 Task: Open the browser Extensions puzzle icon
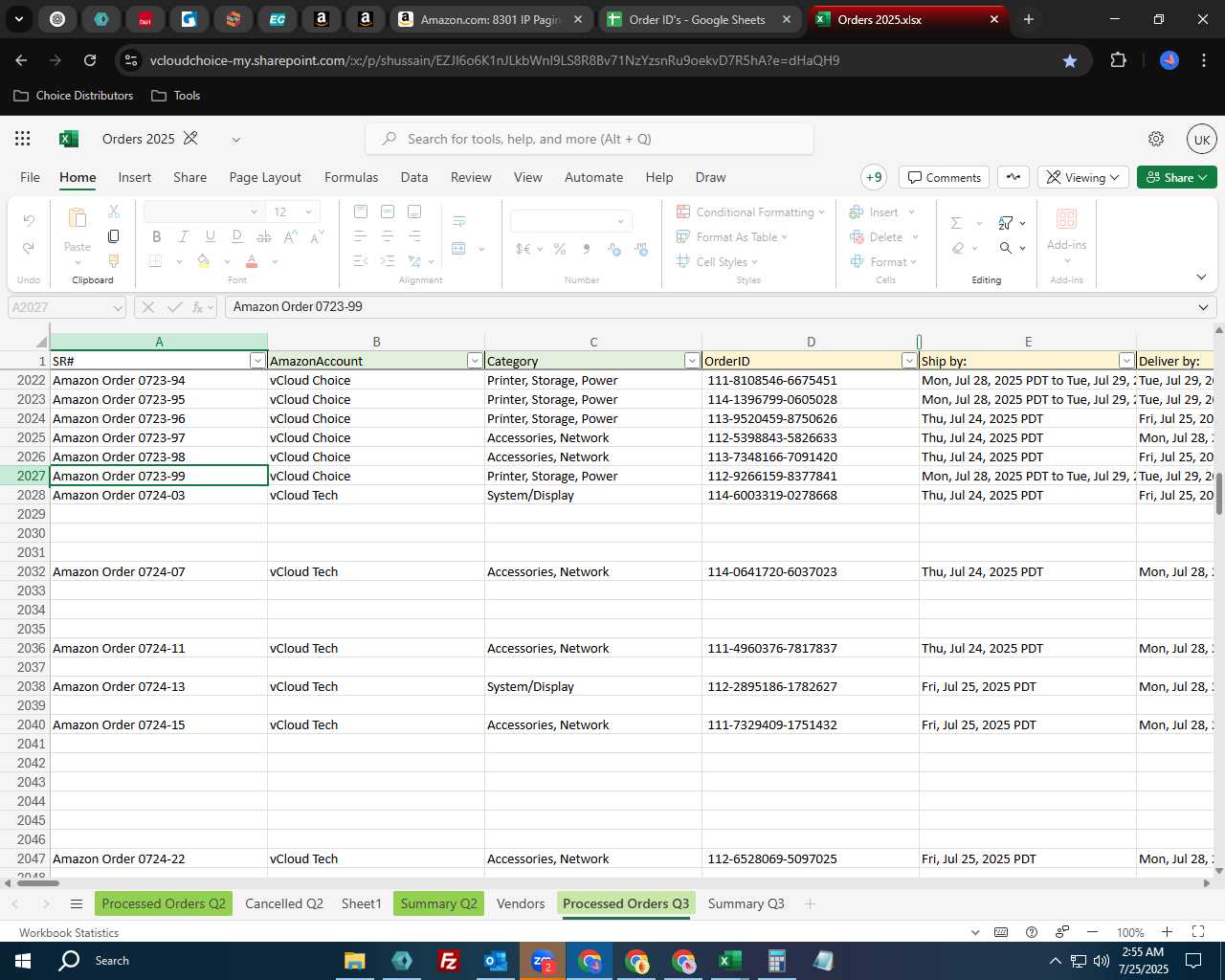(x=1118, y=60)
